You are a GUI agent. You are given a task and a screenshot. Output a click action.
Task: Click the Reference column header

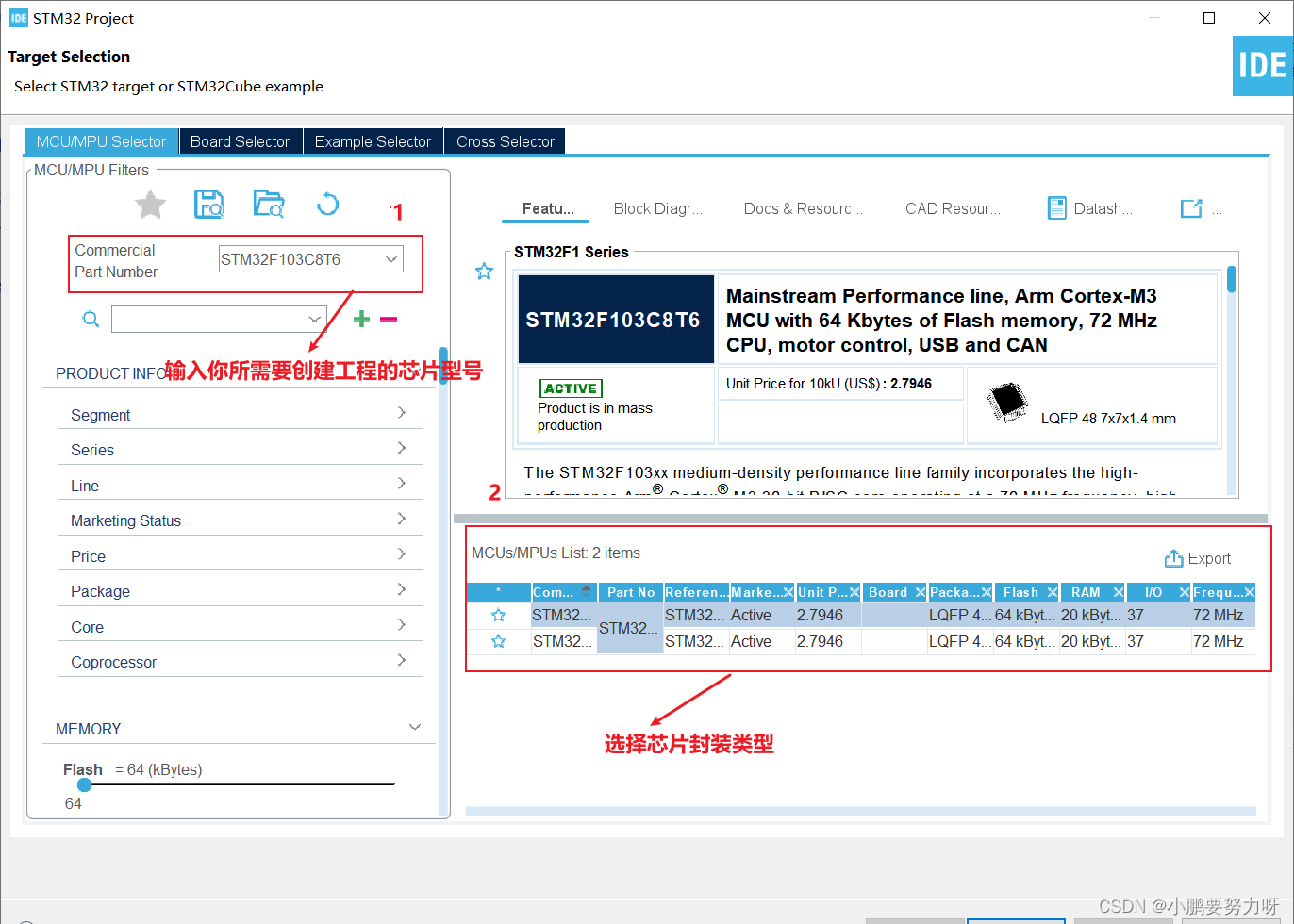[x=696, y=592]
